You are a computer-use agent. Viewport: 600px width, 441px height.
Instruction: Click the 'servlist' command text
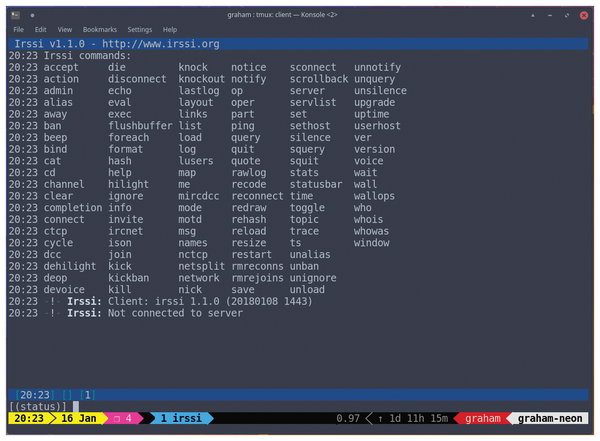pos(313,102)
